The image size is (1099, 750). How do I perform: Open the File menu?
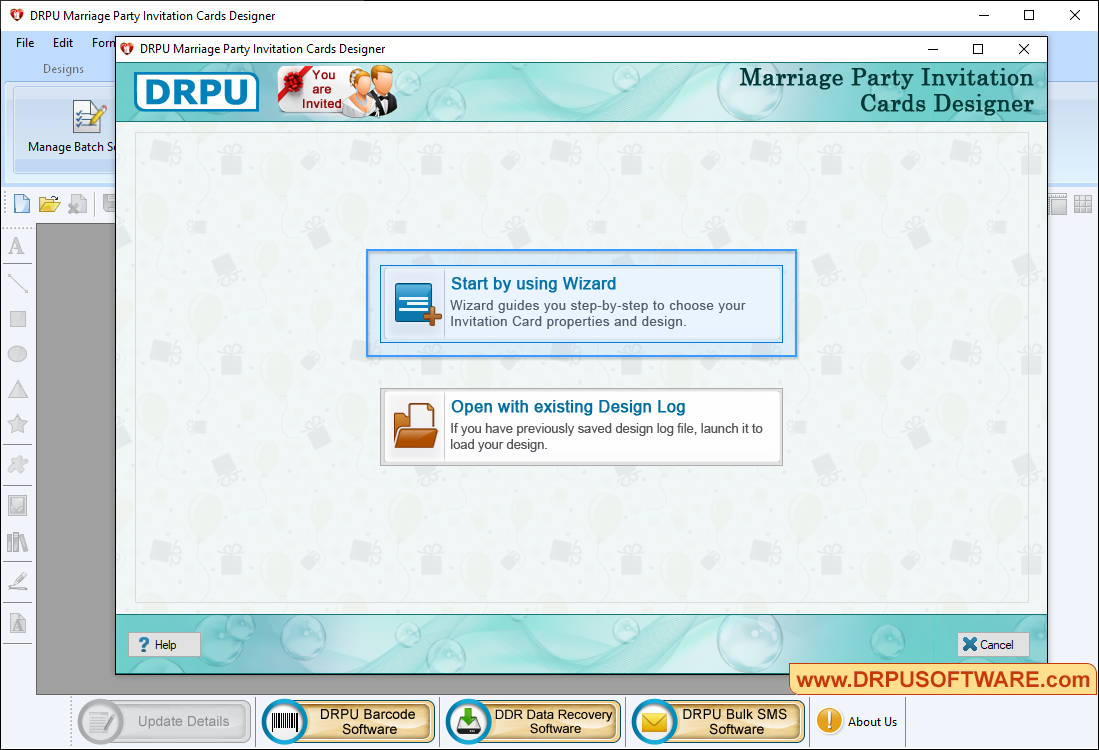25,43
